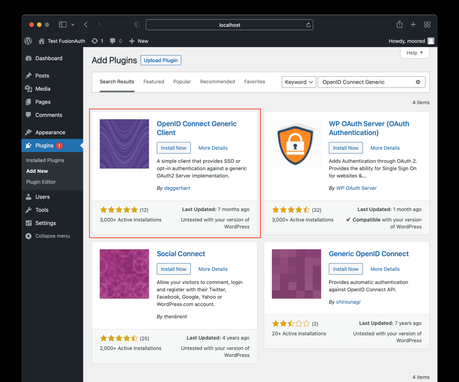Open the OpenID Connect Generic Client title
The width and height of the screenshot is (459, 382).
tap(197, 128)
